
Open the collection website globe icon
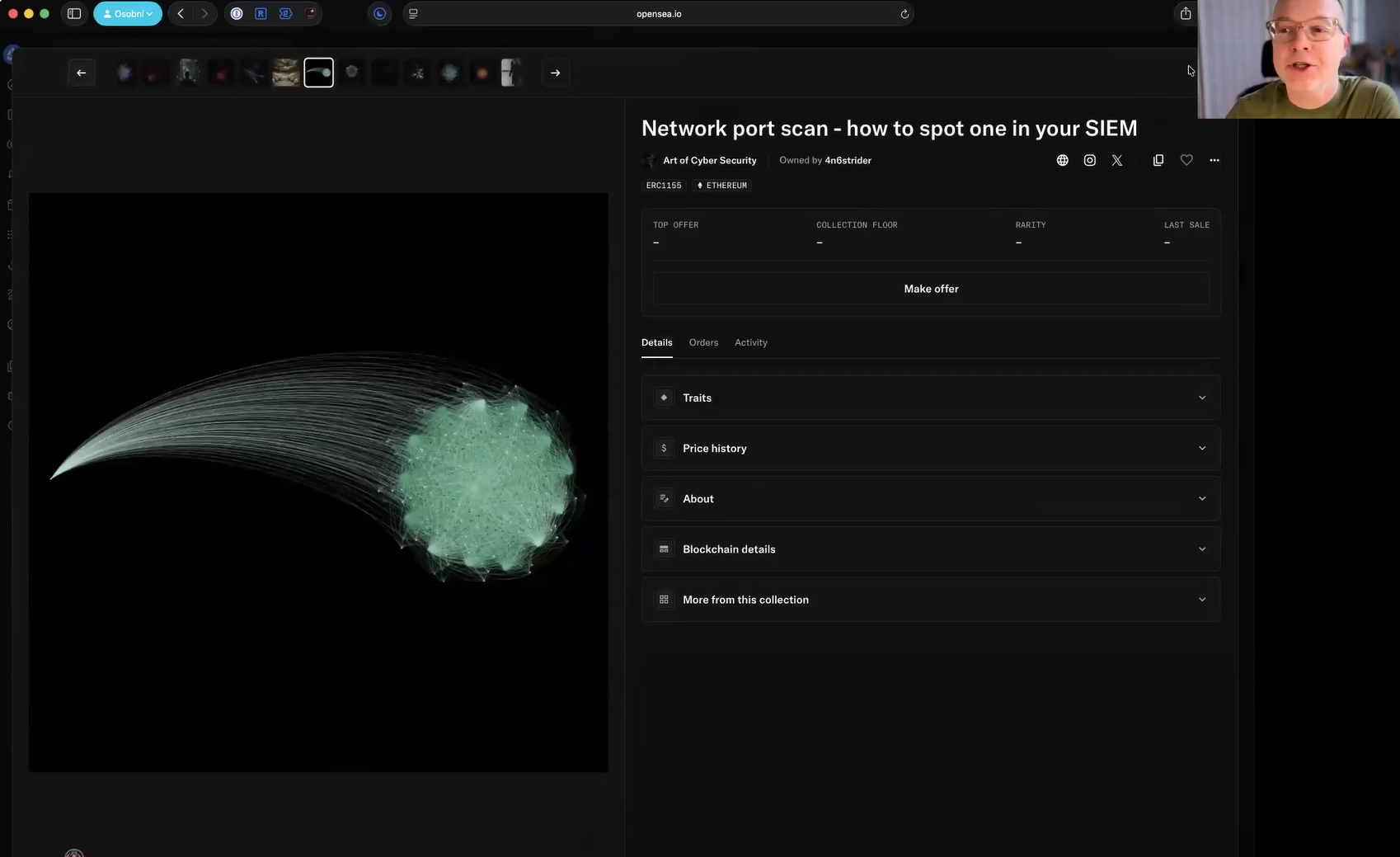tap(1062, 161)
